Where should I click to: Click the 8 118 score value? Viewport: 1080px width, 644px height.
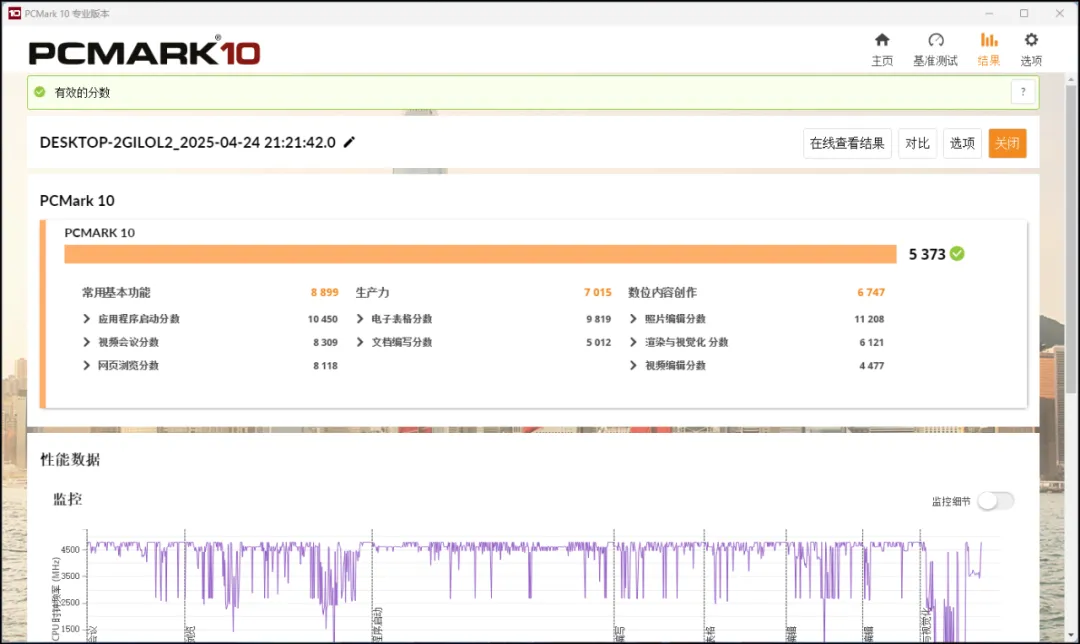click(325, 366)
